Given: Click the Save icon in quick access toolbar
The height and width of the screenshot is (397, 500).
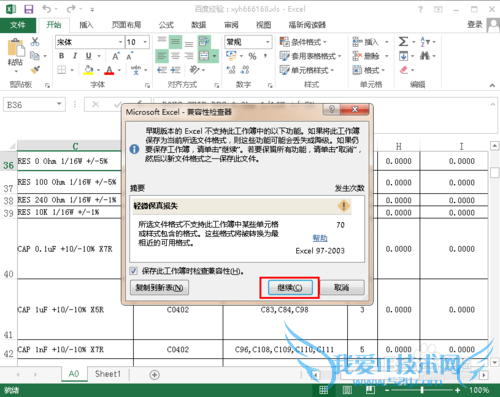Looking at the screenshot, I should click(x=29, y=9).
